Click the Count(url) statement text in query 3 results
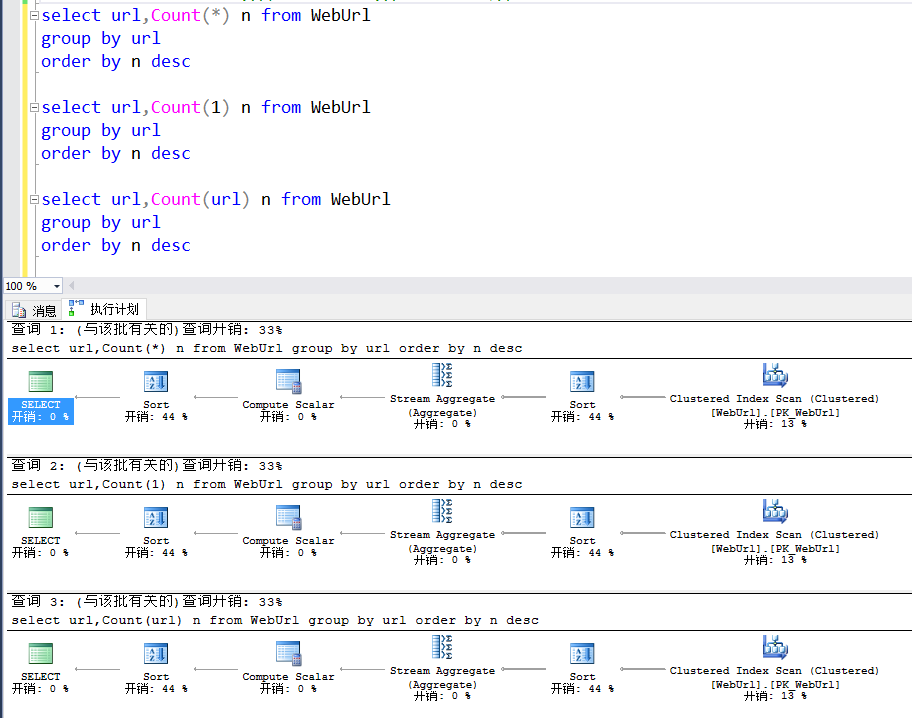The width and height of the screenshot is (912, 718). click(275, 621)
